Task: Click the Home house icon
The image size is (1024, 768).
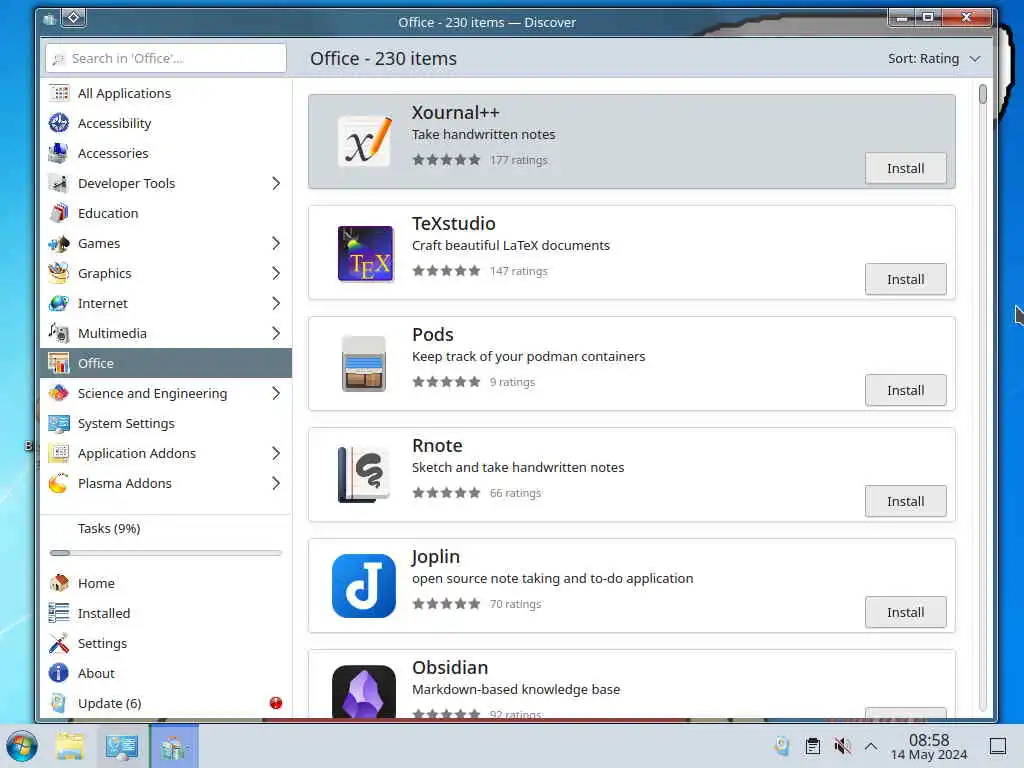Action: point(59,583)
